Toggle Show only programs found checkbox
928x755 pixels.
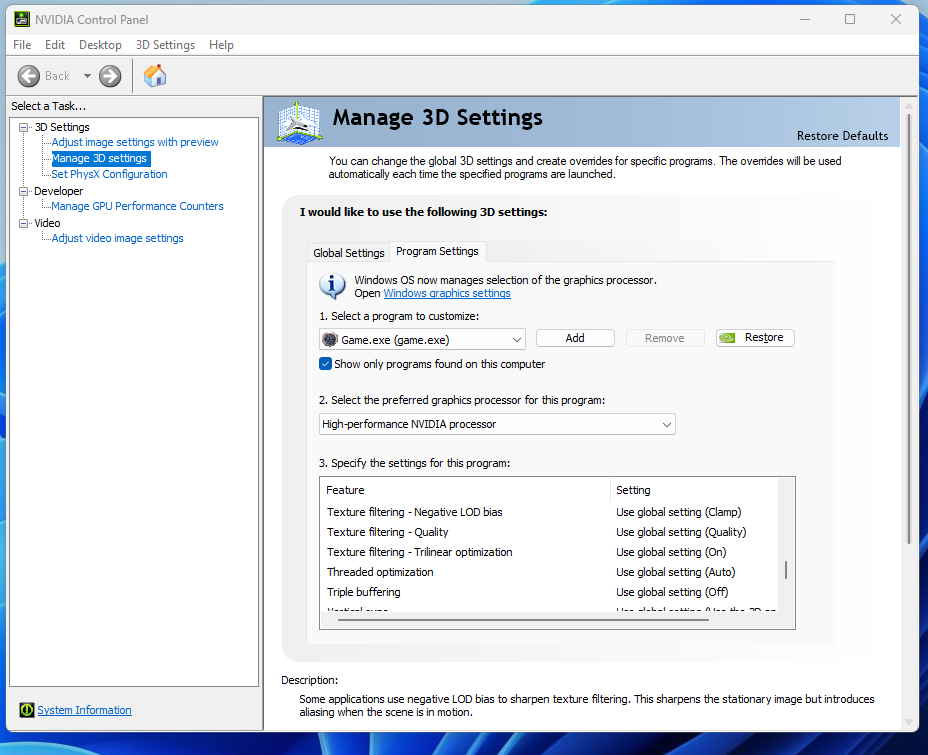pyautogui.click(x=326, y=364)
